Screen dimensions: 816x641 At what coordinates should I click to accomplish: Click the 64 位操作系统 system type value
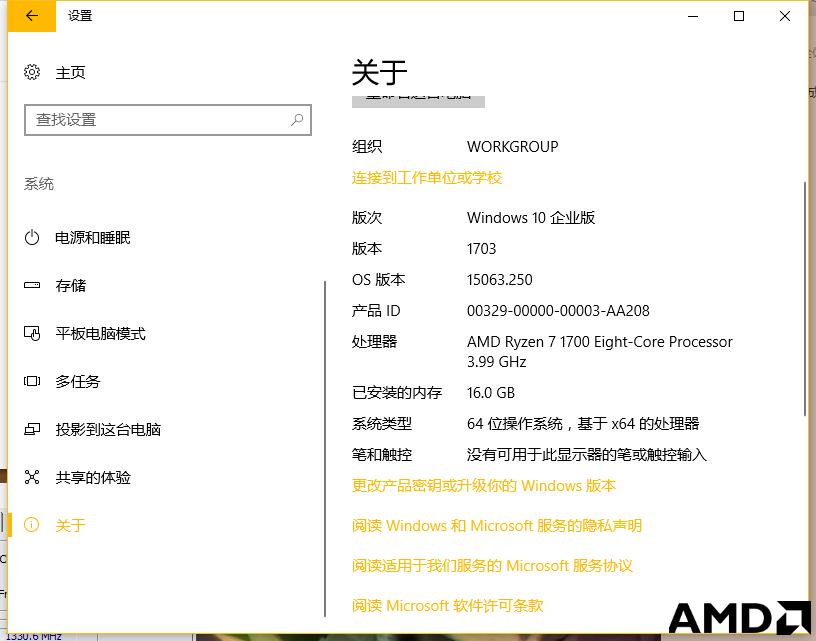(x=583, y=424)
